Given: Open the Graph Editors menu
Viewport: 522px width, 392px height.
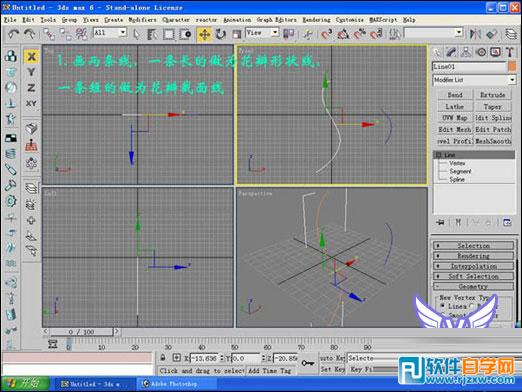Looking at the screenshot, I should [x=276, y=20].
